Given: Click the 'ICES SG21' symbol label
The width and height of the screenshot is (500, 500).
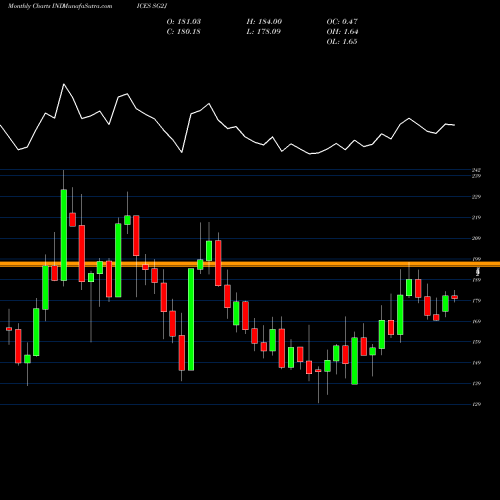Looking at the screenshot, I should pyautogui.click(x=152, y=6).
